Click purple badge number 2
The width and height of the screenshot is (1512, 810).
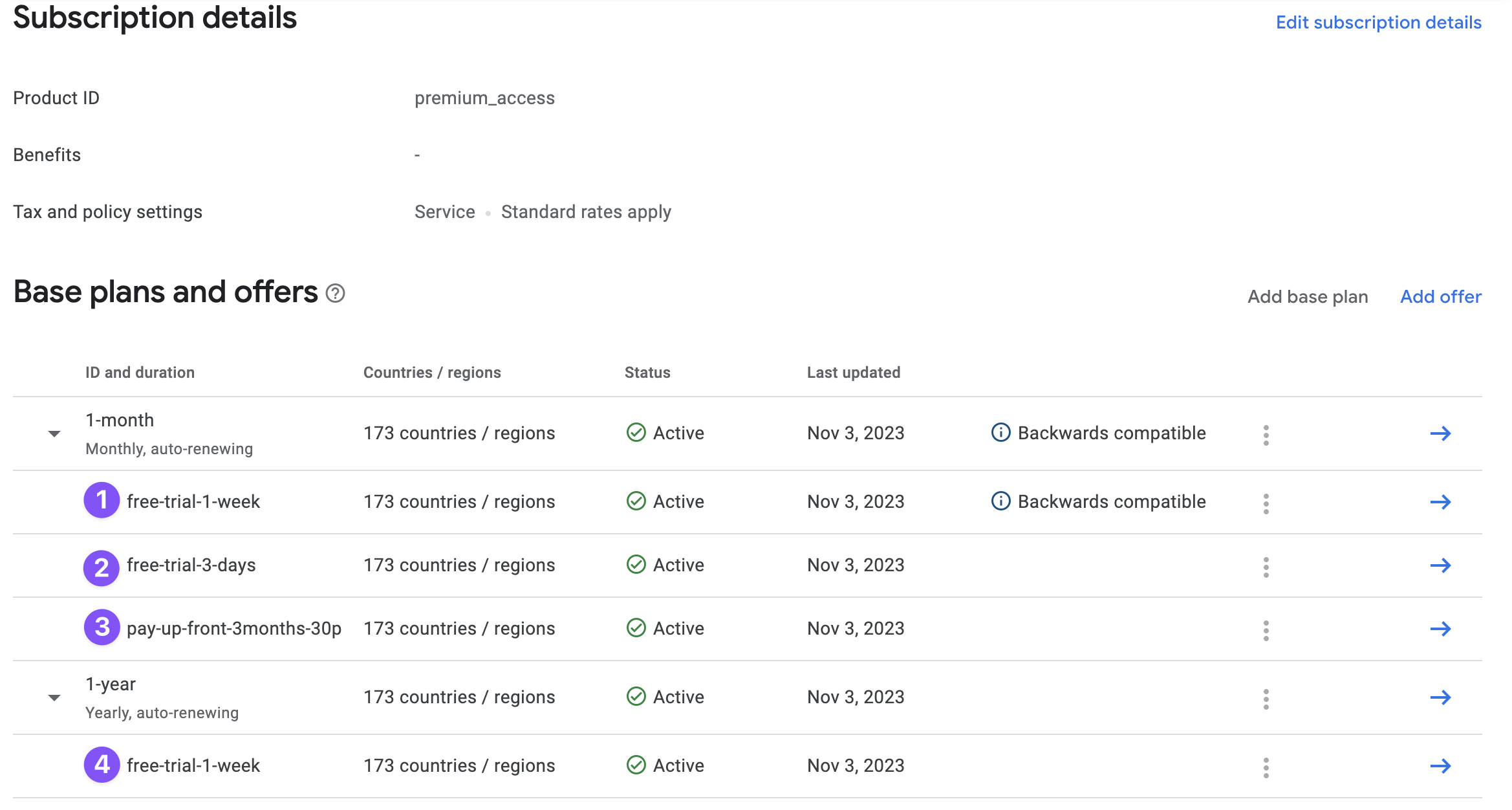coord(102,568)
